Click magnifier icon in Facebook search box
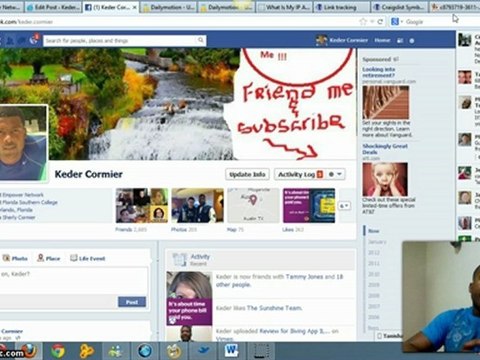This screenshot has width=480, height=360. (x=201, y=40)
